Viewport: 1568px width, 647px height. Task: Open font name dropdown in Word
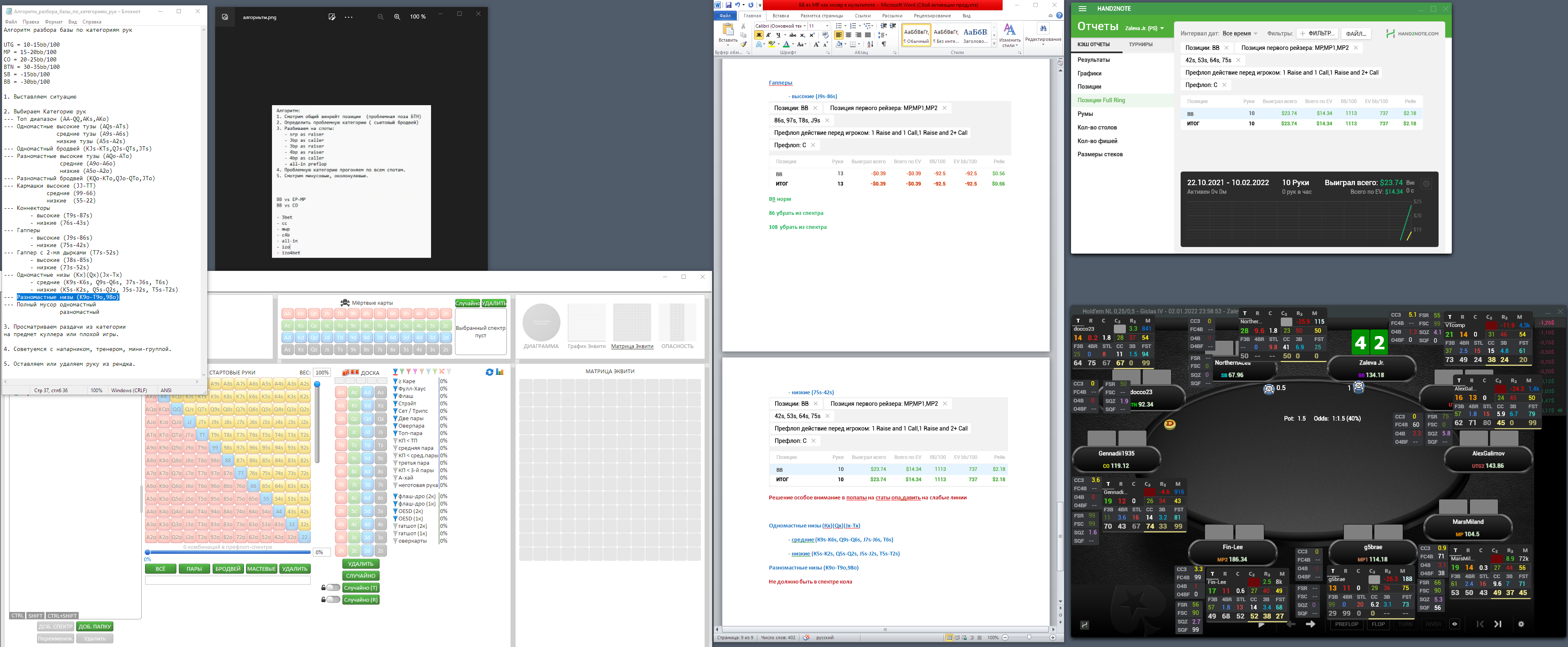pos(805,26)
